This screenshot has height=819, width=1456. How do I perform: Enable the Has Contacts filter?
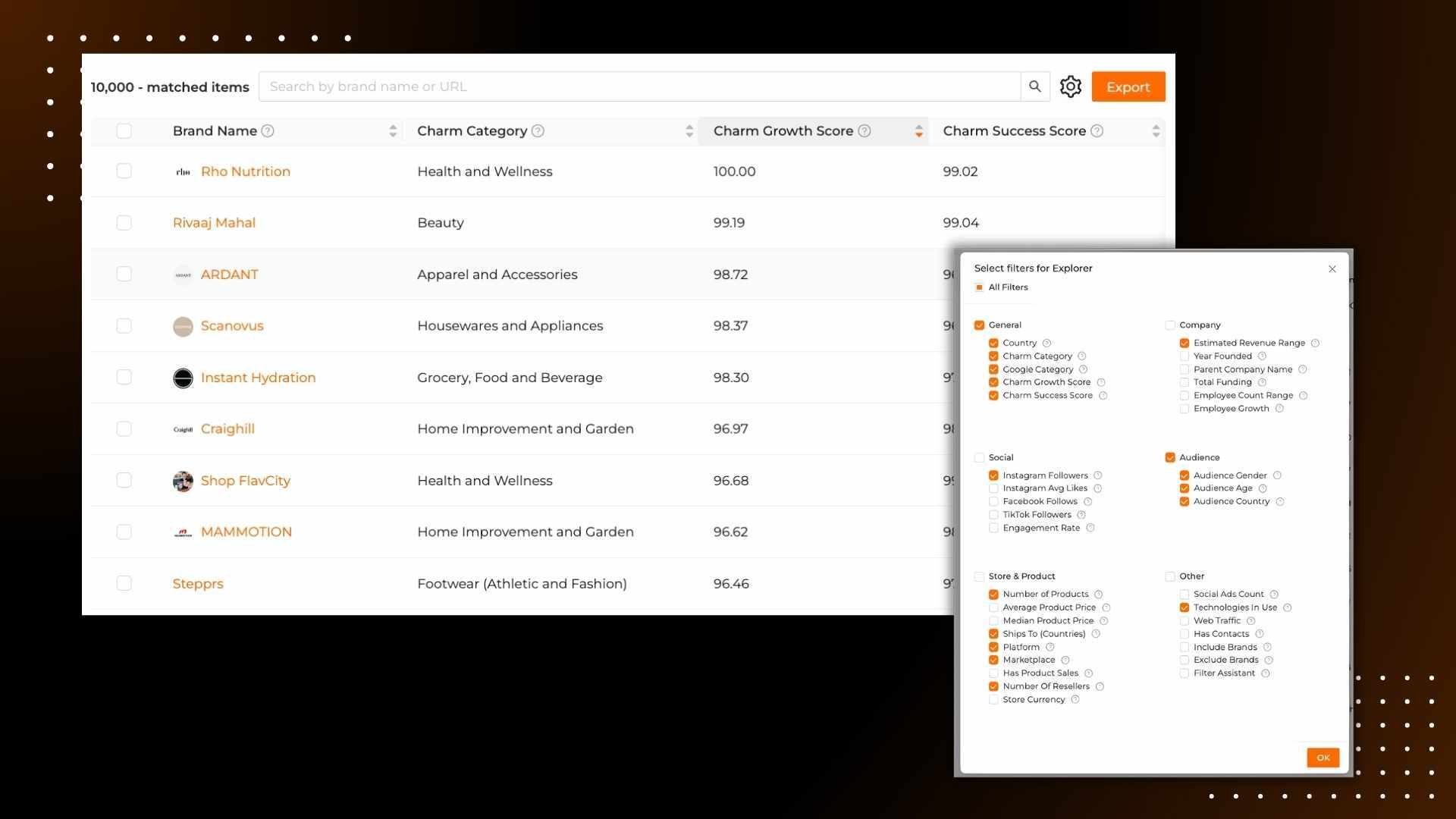pos(1184,634)
